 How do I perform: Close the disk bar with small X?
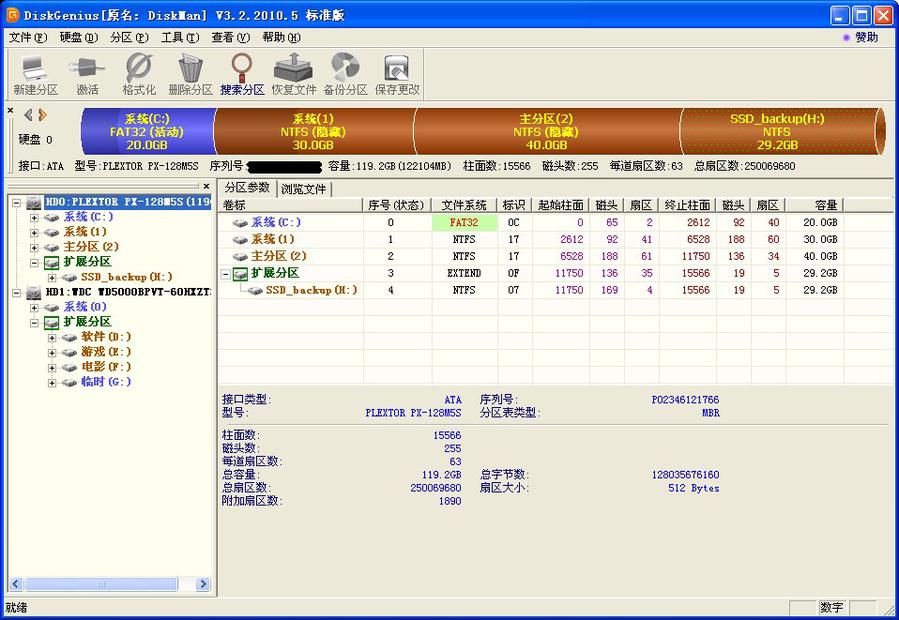pos(10,110)
